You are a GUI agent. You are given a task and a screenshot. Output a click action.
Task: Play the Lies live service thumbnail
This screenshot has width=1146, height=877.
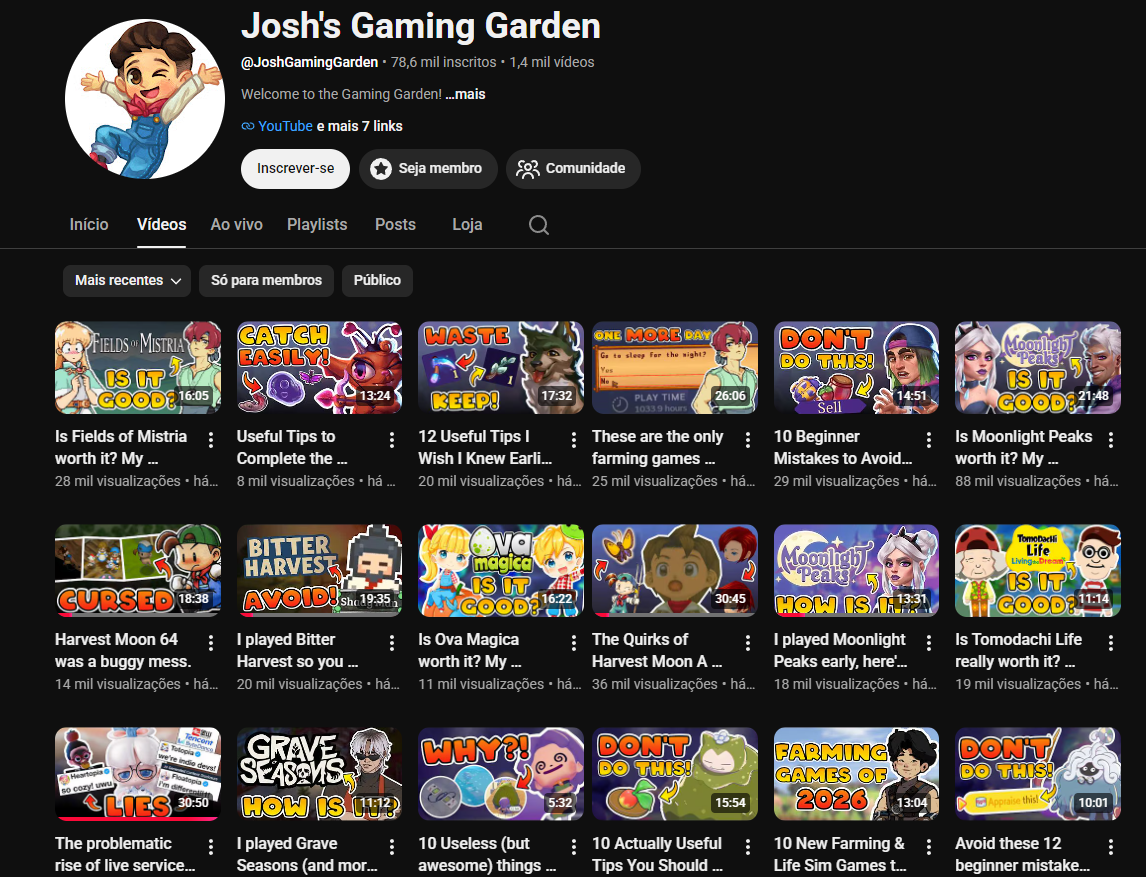coord(138,774)
